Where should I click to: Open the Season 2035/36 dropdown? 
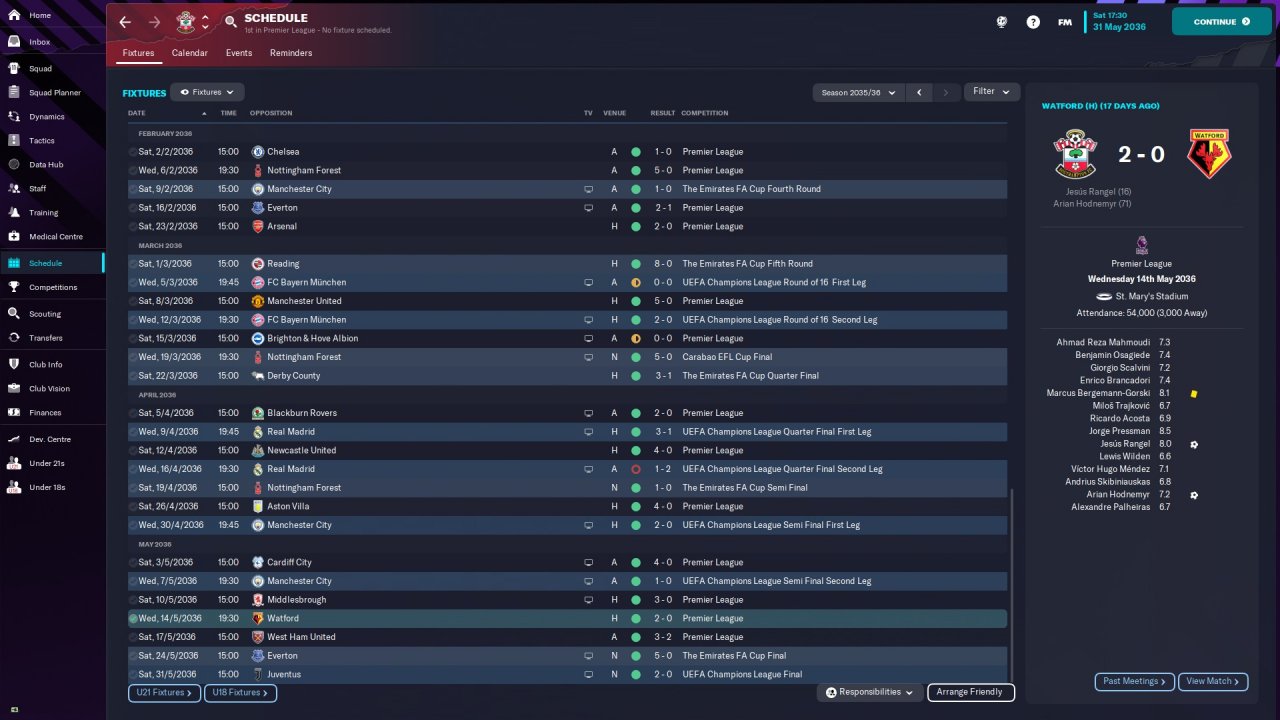[859, 92]
